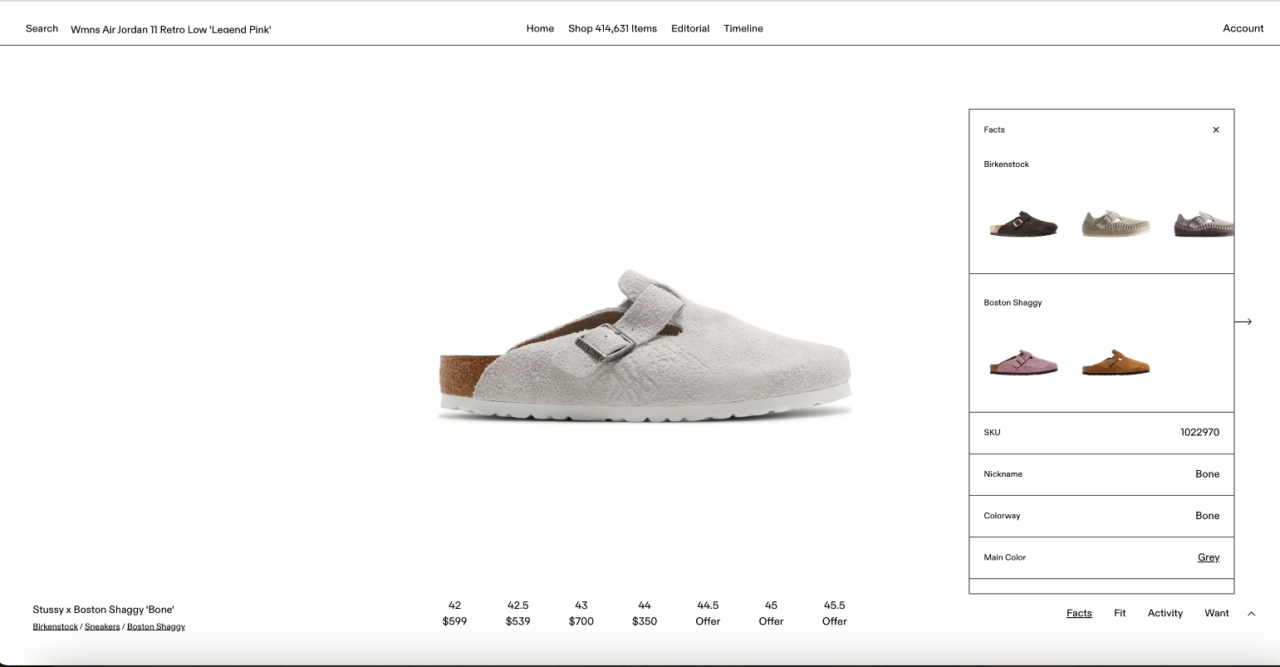Open Shop 414,631 Items
Image resolution: width=1280 pixels, height=667 pixels.
coord(613,29)
